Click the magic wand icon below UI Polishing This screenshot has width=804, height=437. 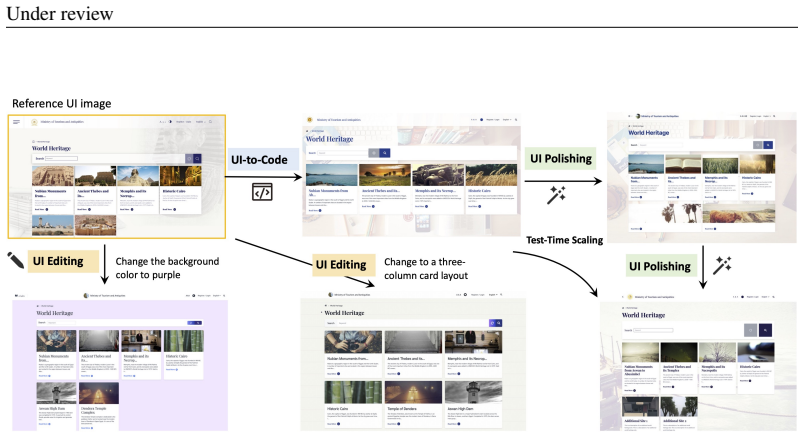(556, 195)
